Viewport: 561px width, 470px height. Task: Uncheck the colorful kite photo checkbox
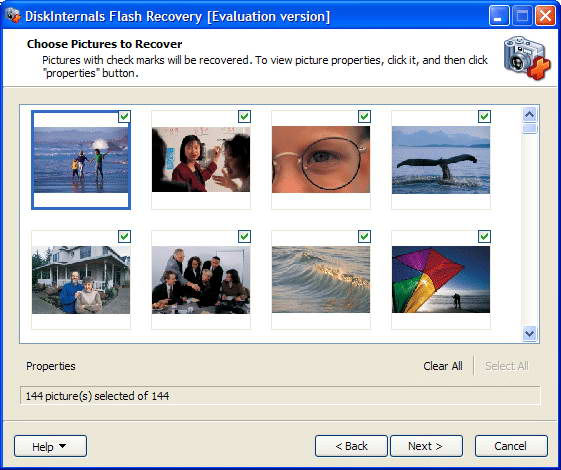(x=484, y=236)
